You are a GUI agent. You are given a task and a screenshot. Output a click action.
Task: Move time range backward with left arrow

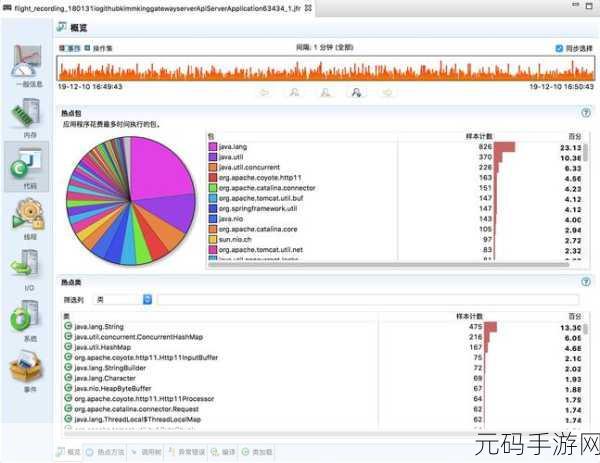(x=264, y=92)
